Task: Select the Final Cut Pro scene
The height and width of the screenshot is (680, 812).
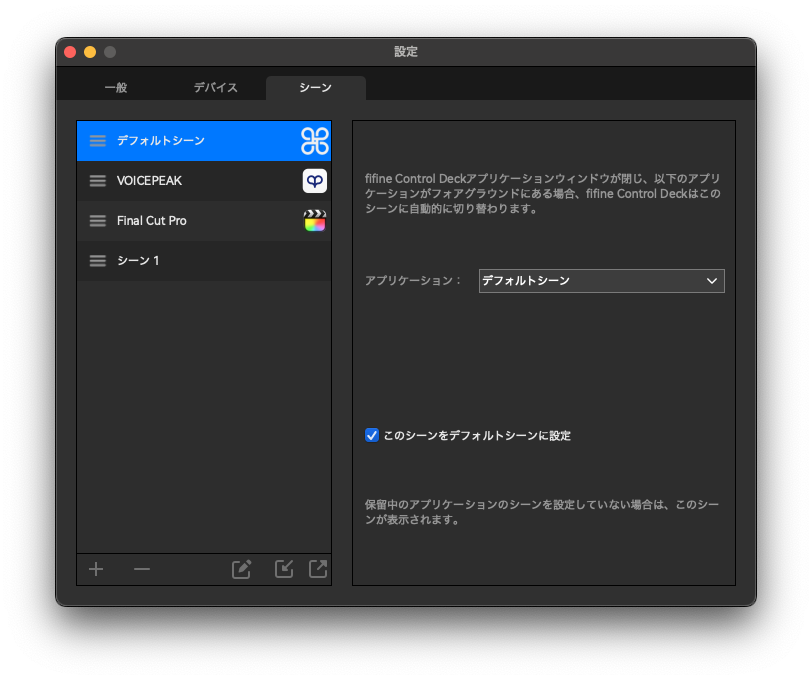Action: (190, 221)
